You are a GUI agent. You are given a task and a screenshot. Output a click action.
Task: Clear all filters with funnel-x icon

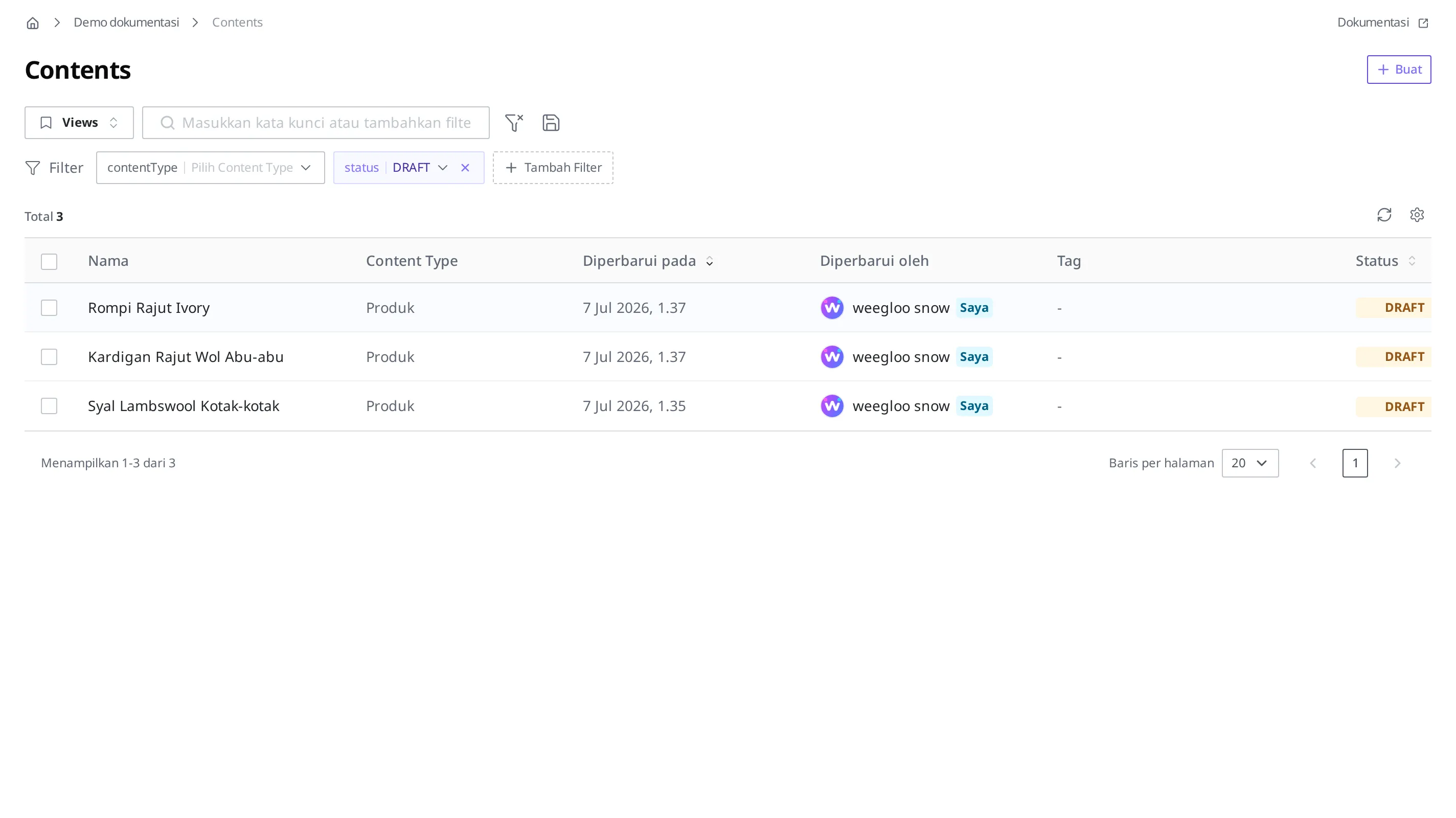pos(514,123)
